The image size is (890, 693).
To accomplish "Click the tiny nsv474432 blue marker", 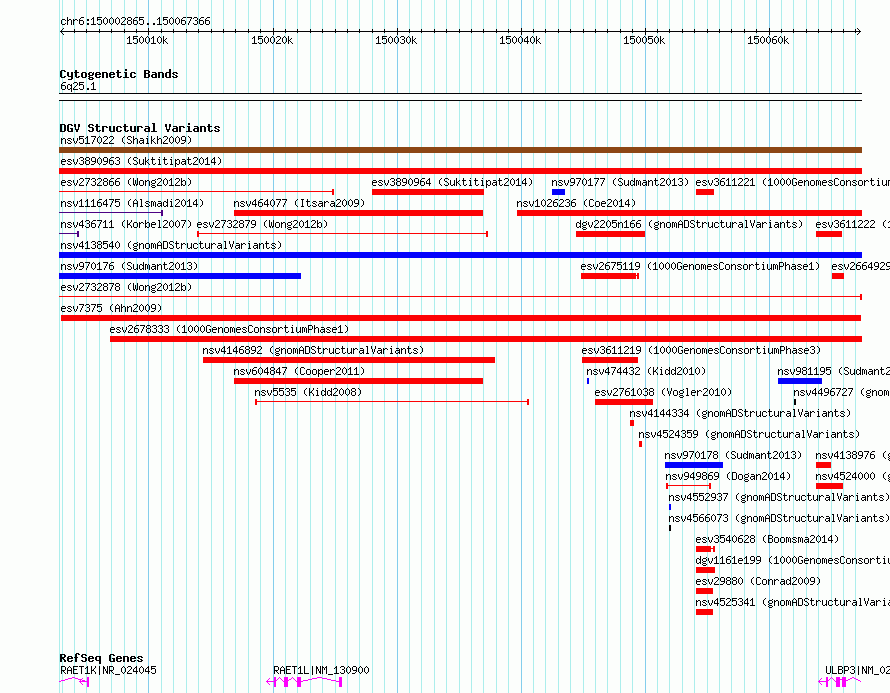I will (x=588, y=381).
